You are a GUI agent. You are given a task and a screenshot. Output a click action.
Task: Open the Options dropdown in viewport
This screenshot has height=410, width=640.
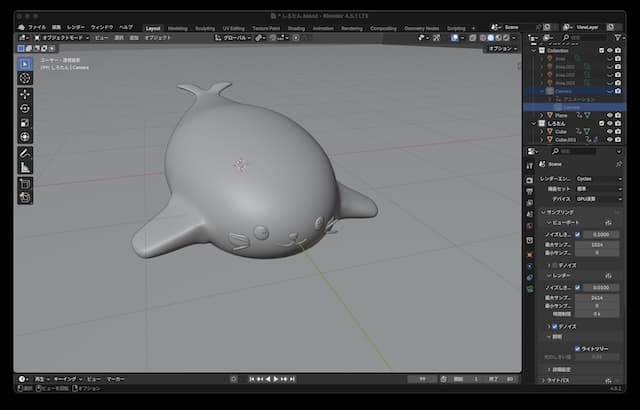[502, 49]
